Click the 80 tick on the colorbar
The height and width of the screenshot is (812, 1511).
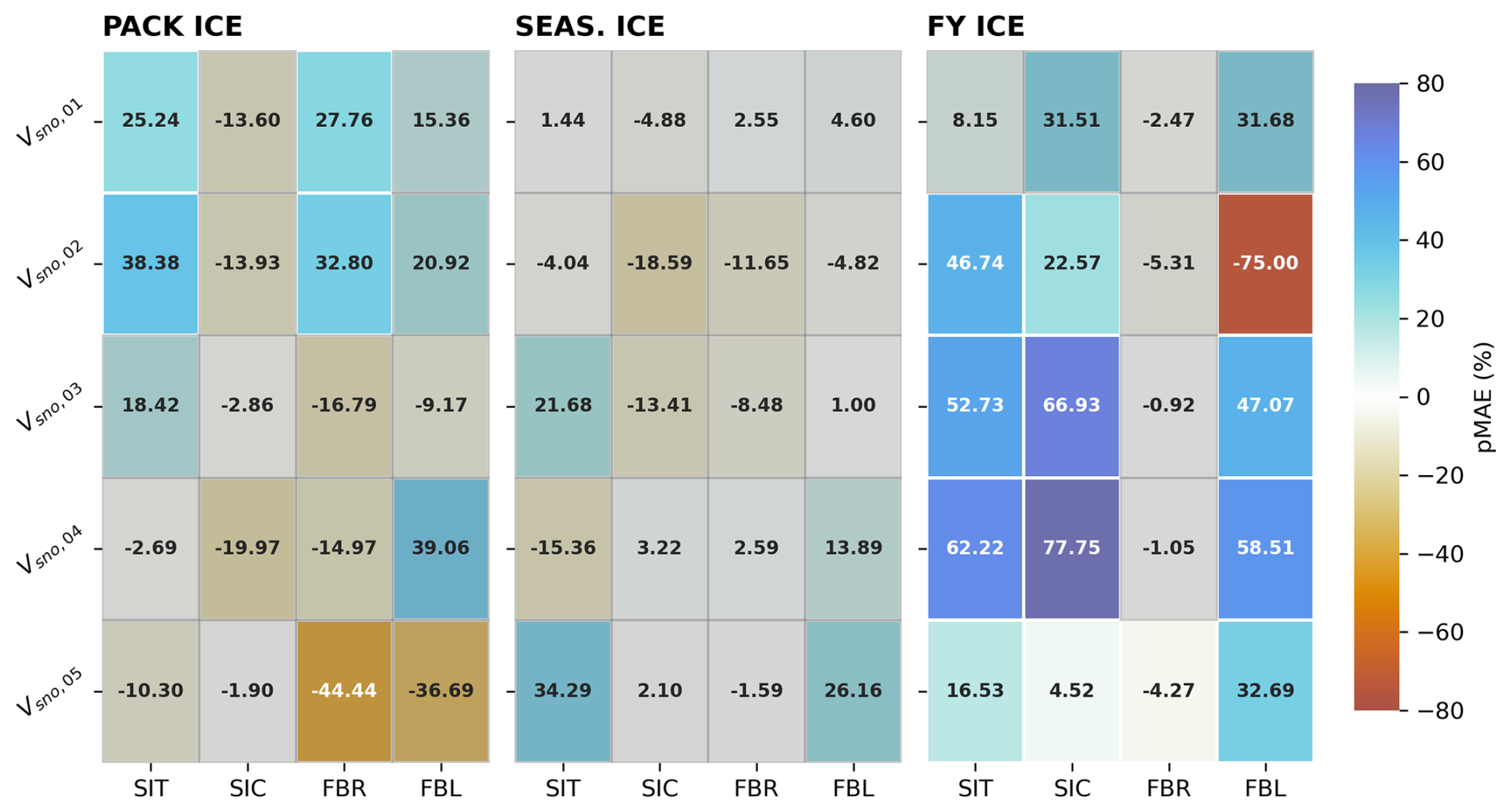pos(1430,84)
